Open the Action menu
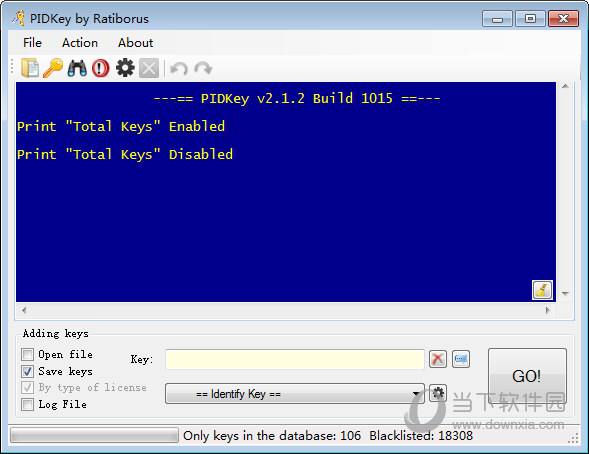This screenshot has width=589, height=454. [80, 42]
